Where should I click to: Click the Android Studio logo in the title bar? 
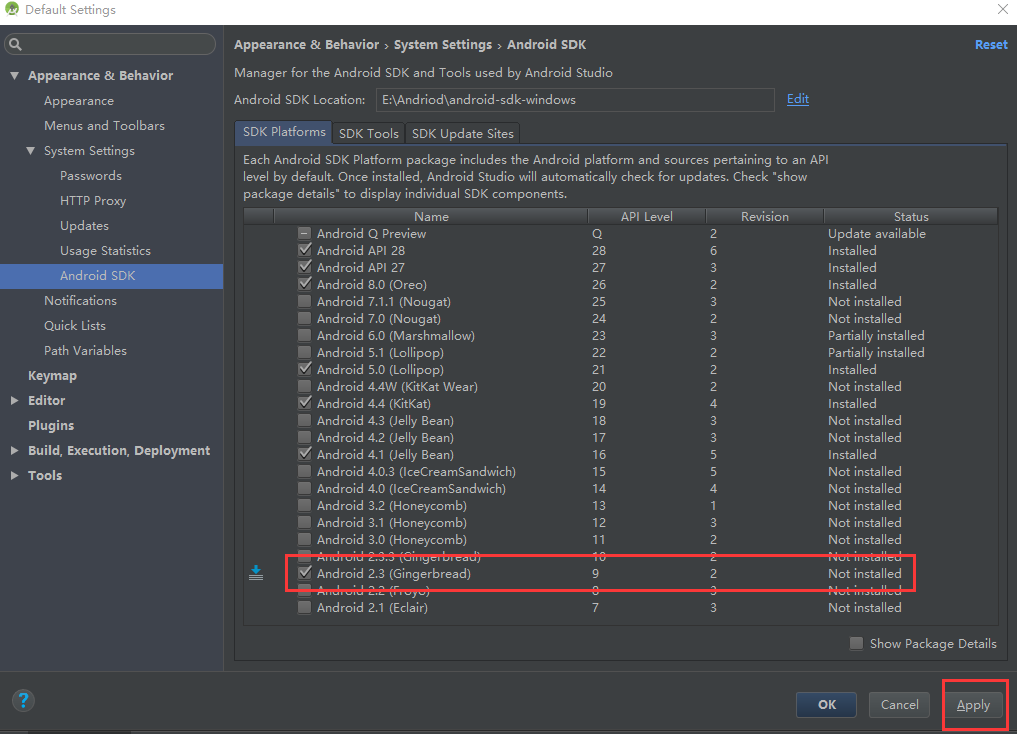pyautogui.click(x=10, y=9)
